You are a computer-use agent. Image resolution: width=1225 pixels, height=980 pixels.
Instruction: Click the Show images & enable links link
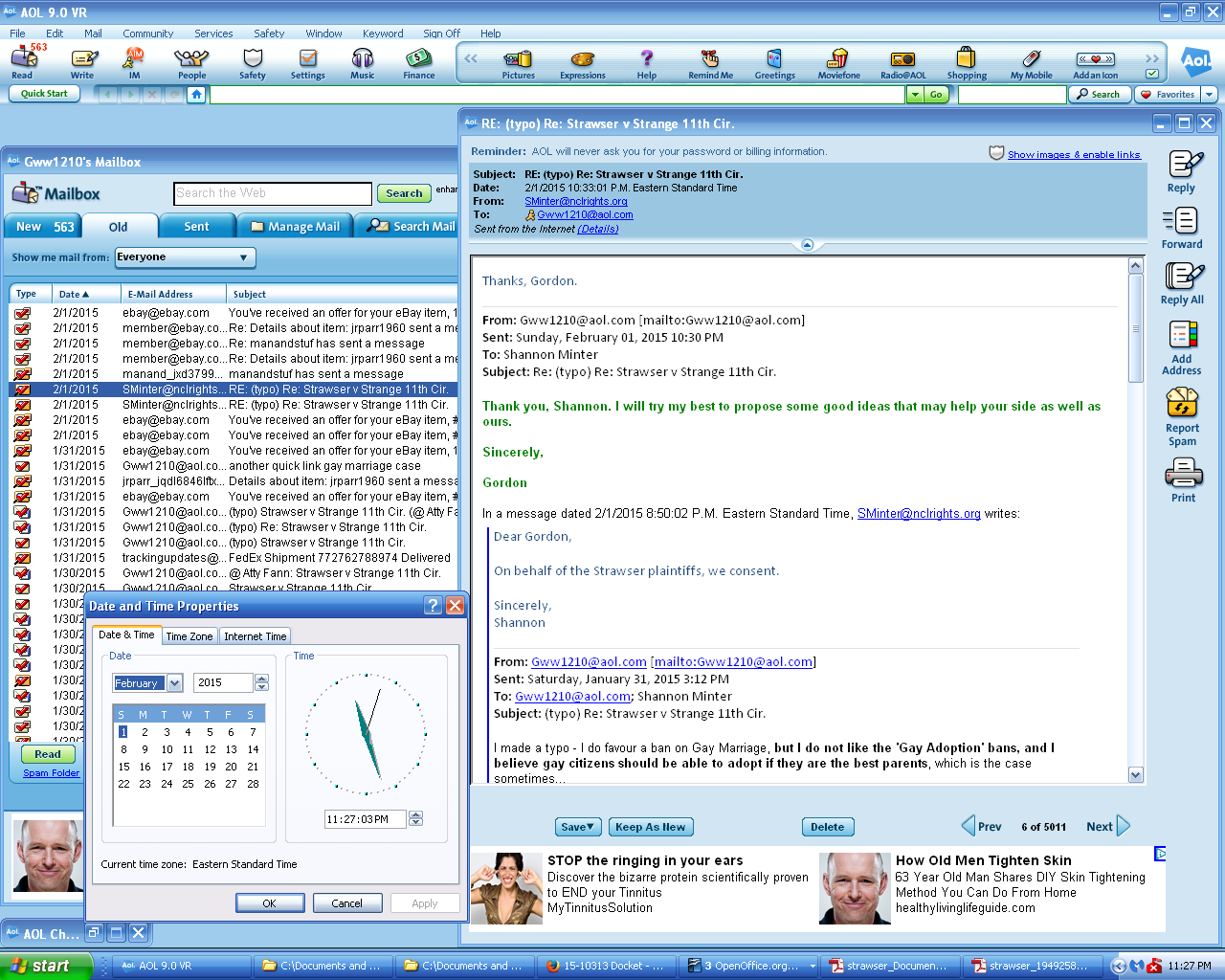(x=1074, y=154)
